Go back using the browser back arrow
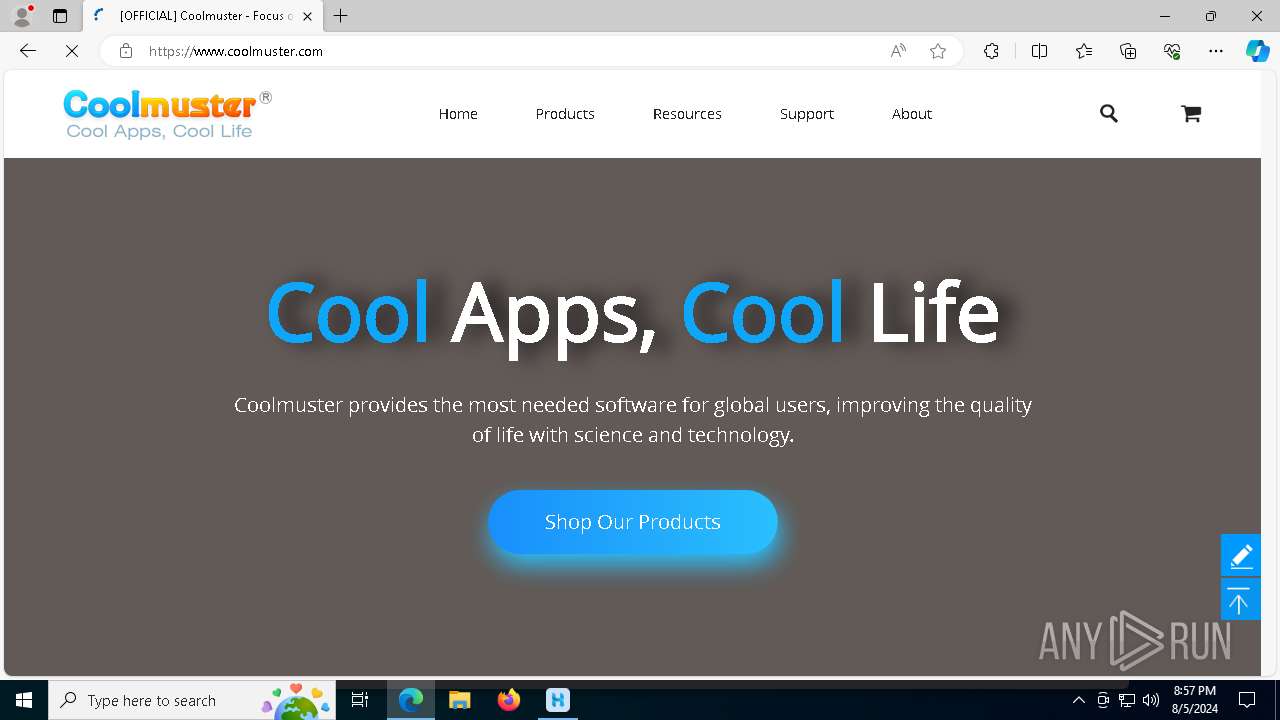The image size is (1280, 720). tap(28, 51)
